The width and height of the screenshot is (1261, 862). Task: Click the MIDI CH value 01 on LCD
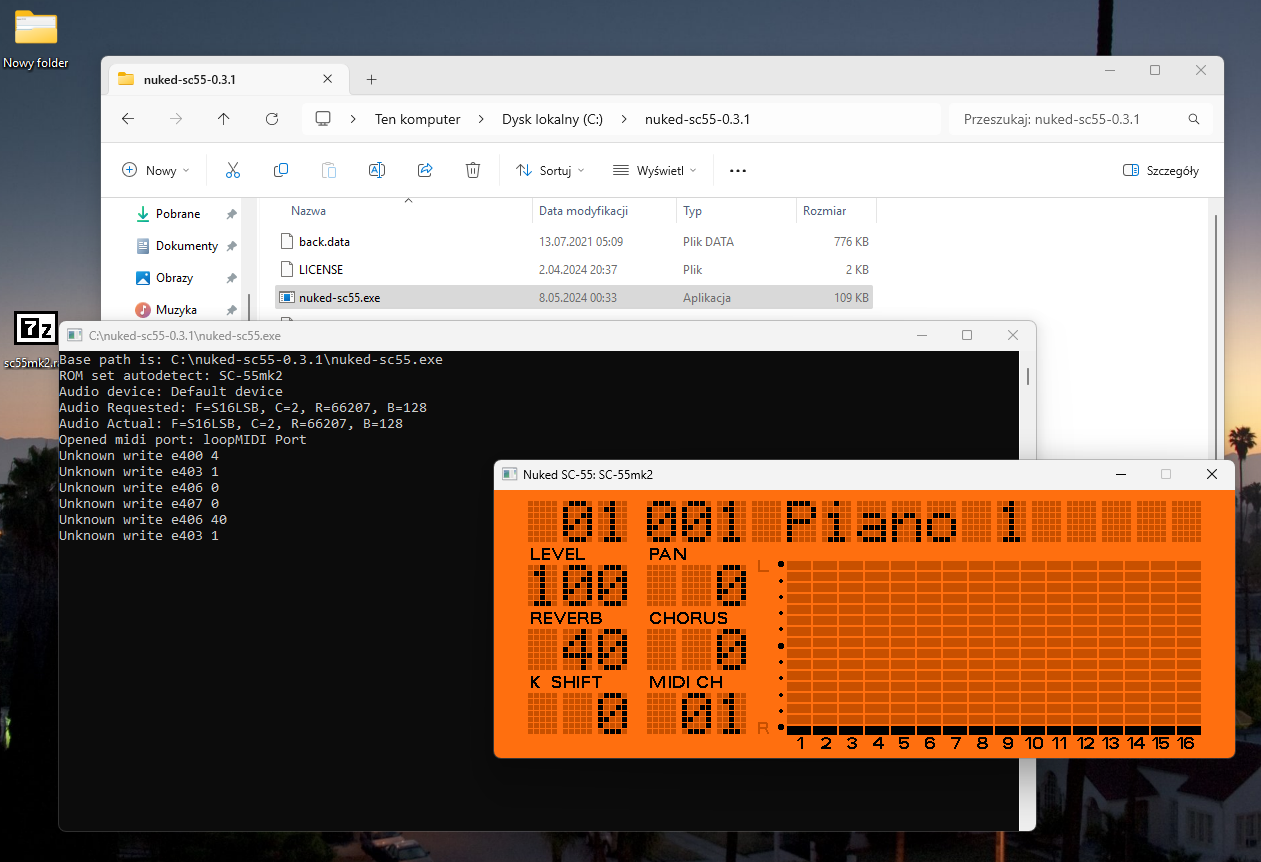[714, 714]
